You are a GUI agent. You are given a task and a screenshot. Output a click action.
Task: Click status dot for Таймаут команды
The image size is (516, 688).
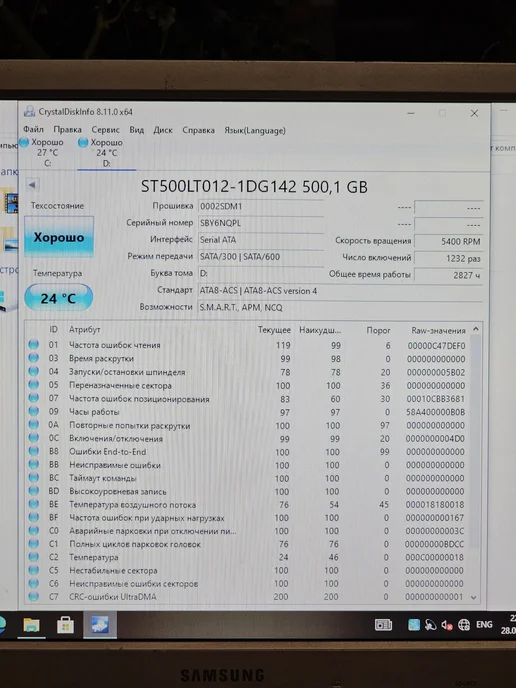[x=33, y=477]
